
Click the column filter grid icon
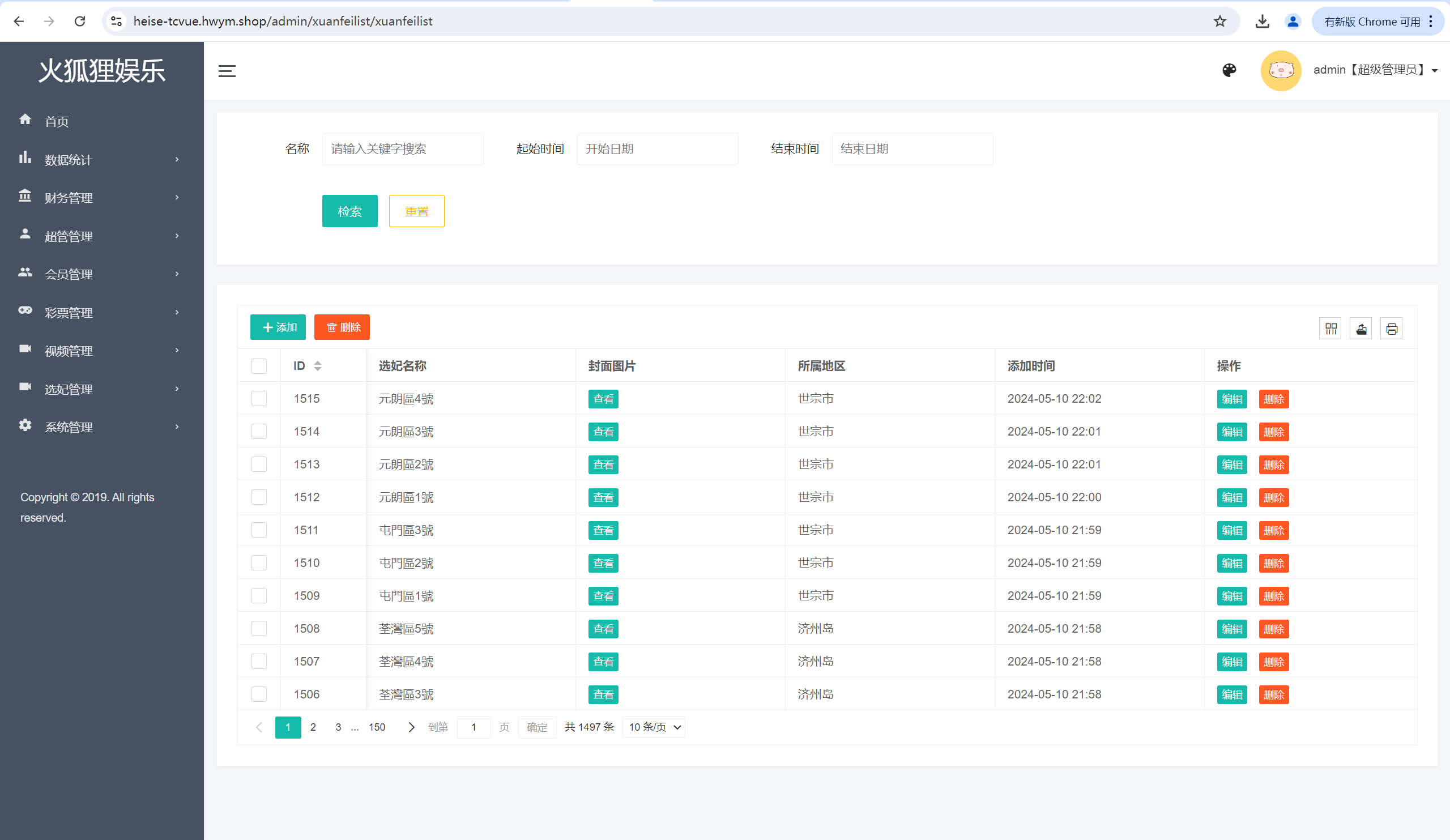click(x=1330, y=329)
